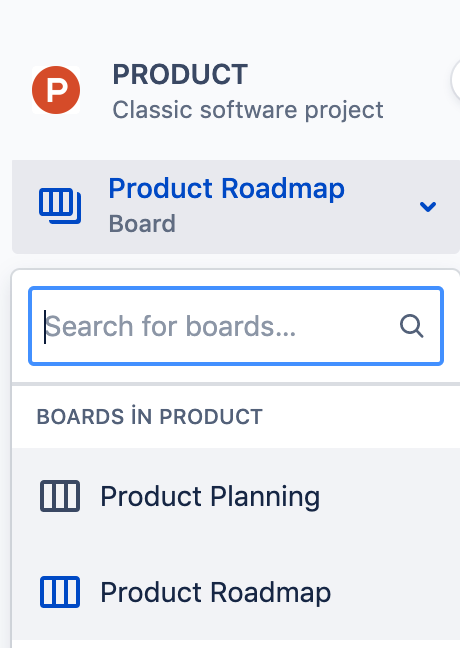Click blue Product Roadmap title in switcher
460x648 pixels.
pyautogui.click(x=226, y=188)
